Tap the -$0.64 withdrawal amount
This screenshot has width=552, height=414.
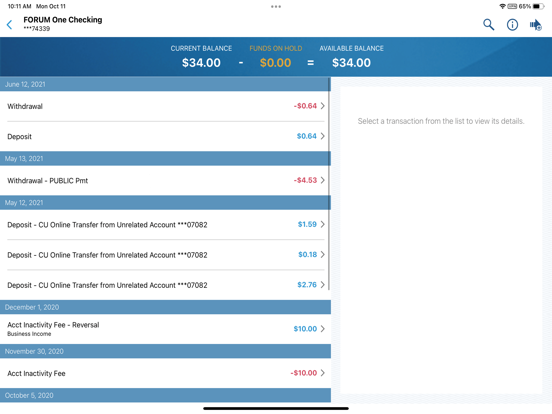tap(305, 106)
